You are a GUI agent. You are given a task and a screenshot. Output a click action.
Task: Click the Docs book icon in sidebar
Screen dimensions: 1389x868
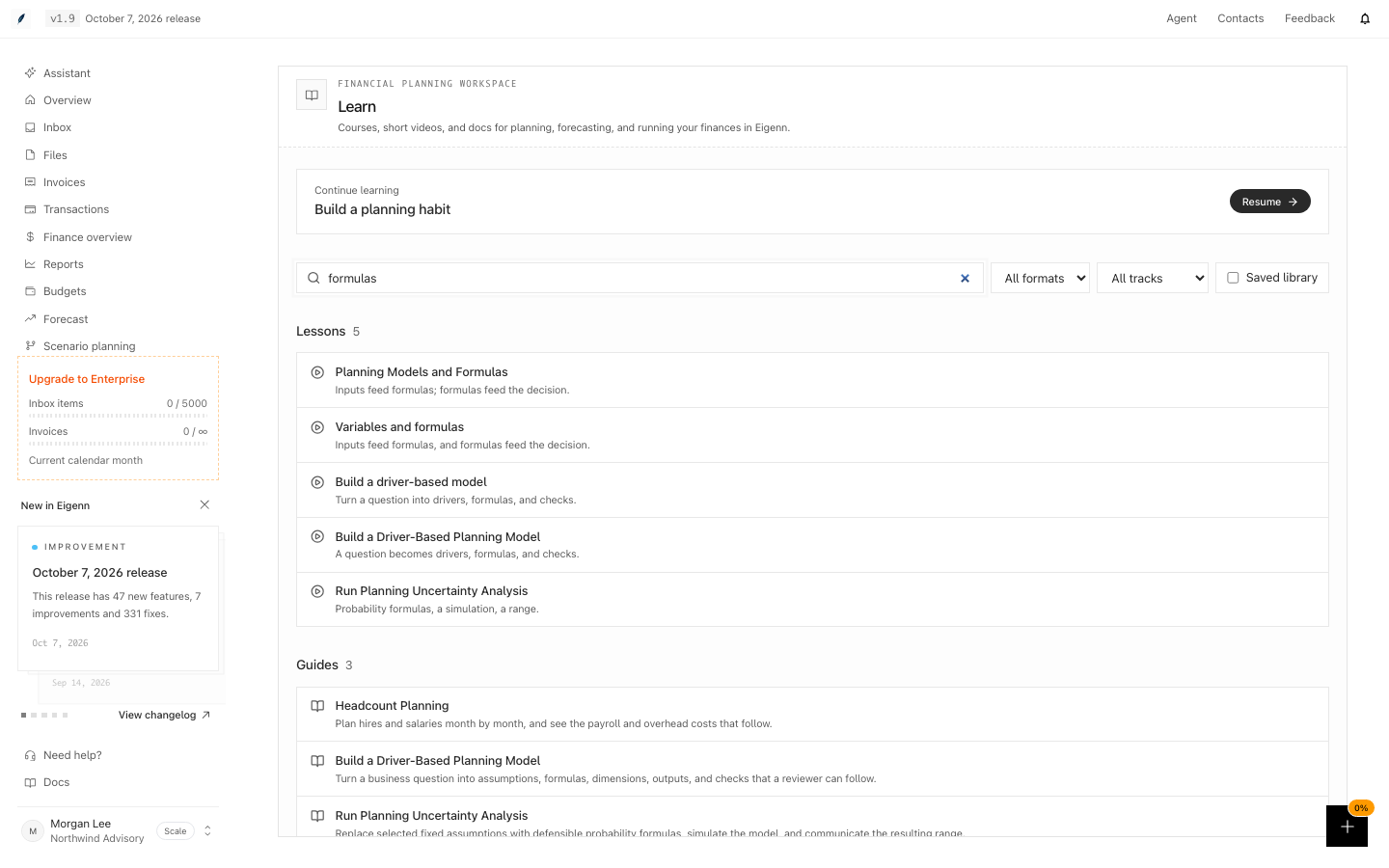click(31, 782)
